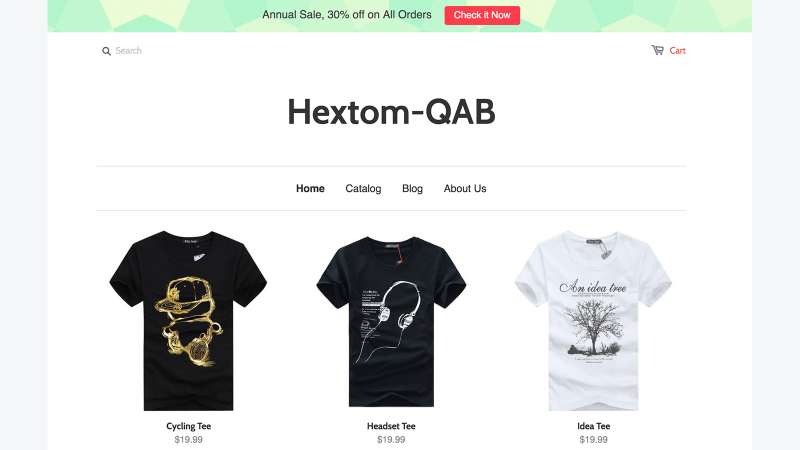Open the Headset Tee product image
The image size is (800, 450).
[391, 321]
